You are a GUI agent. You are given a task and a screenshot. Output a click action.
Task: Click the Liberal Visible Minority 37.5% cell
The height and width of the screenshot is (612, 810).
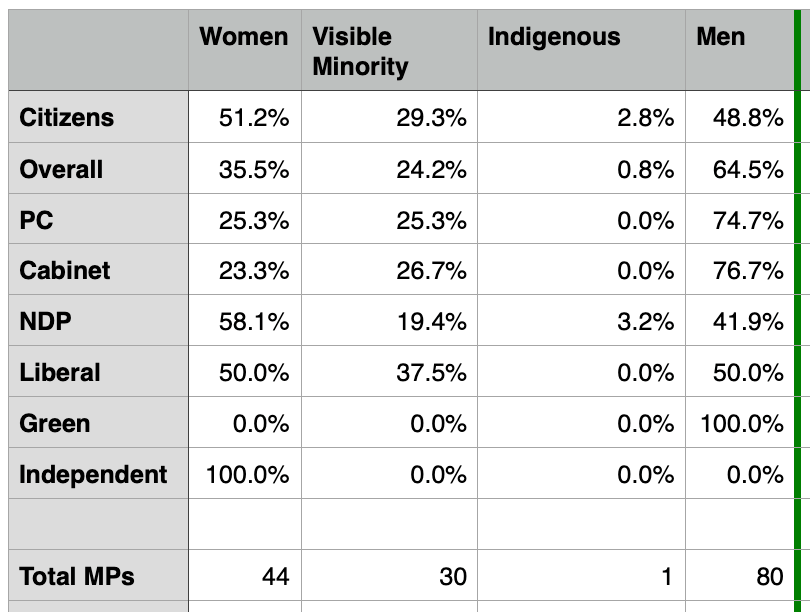tap(389, 372)
